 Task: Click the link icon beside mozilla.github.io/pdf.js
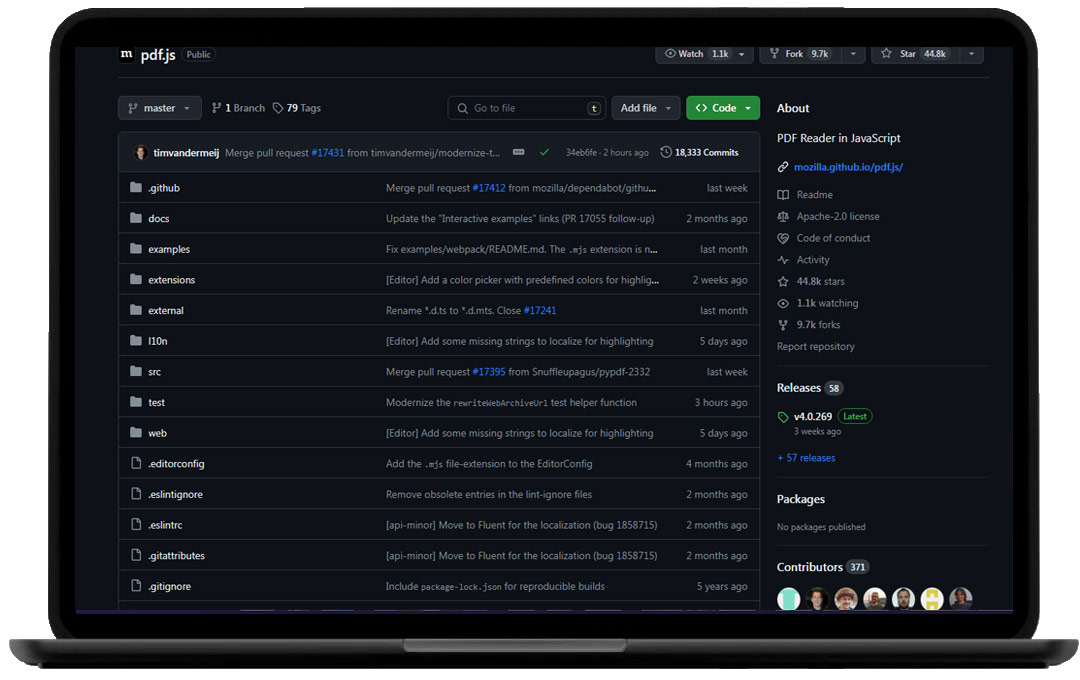(783, 167)
